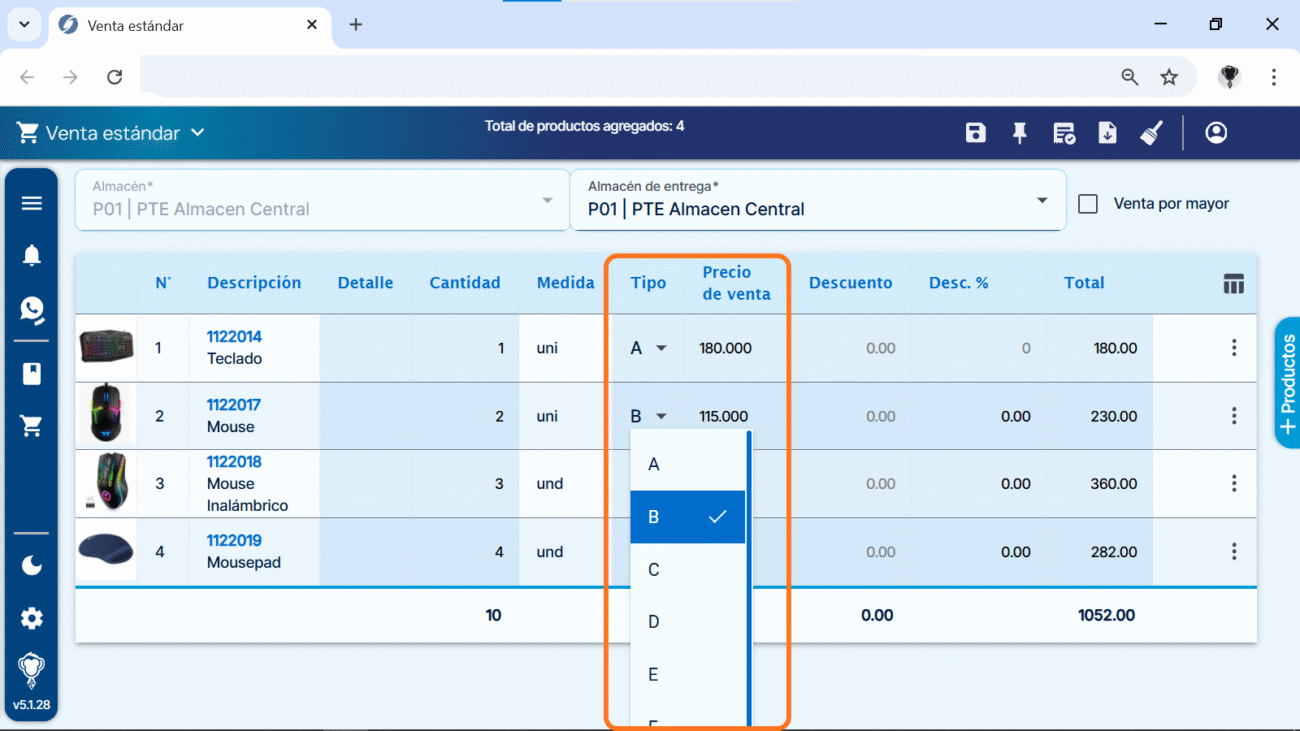The width and height of the screenshot is (1300, 731).
Task: Click product code link 1122018
Action: point(234,462)
